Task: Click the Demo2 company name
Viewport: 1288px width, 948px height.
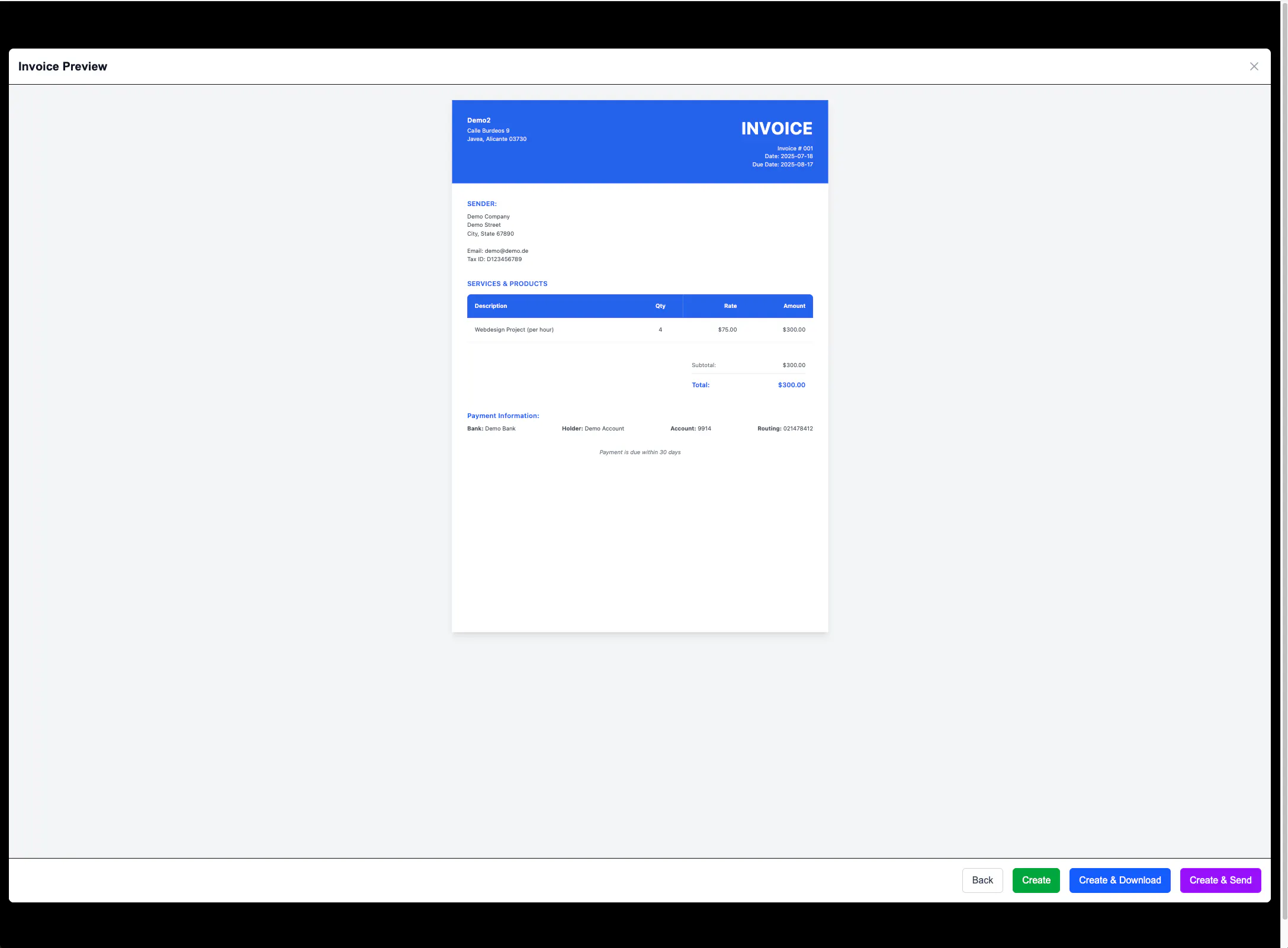Action: [x=478, y=120]
